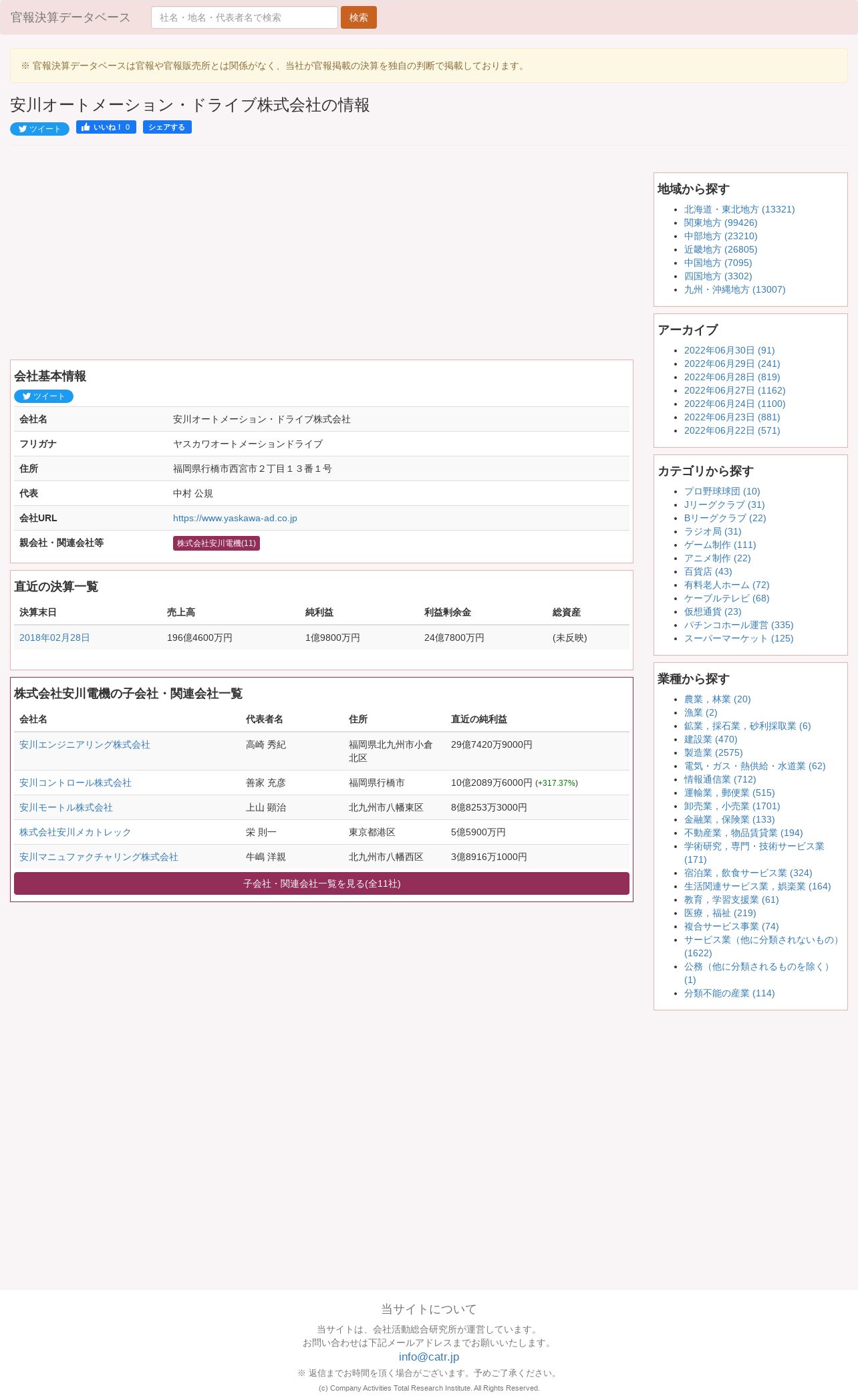The width and height of the screenshot is (858, 1400).
Task: Click the Facebook シェアする share button
Action: click(167, 127)
